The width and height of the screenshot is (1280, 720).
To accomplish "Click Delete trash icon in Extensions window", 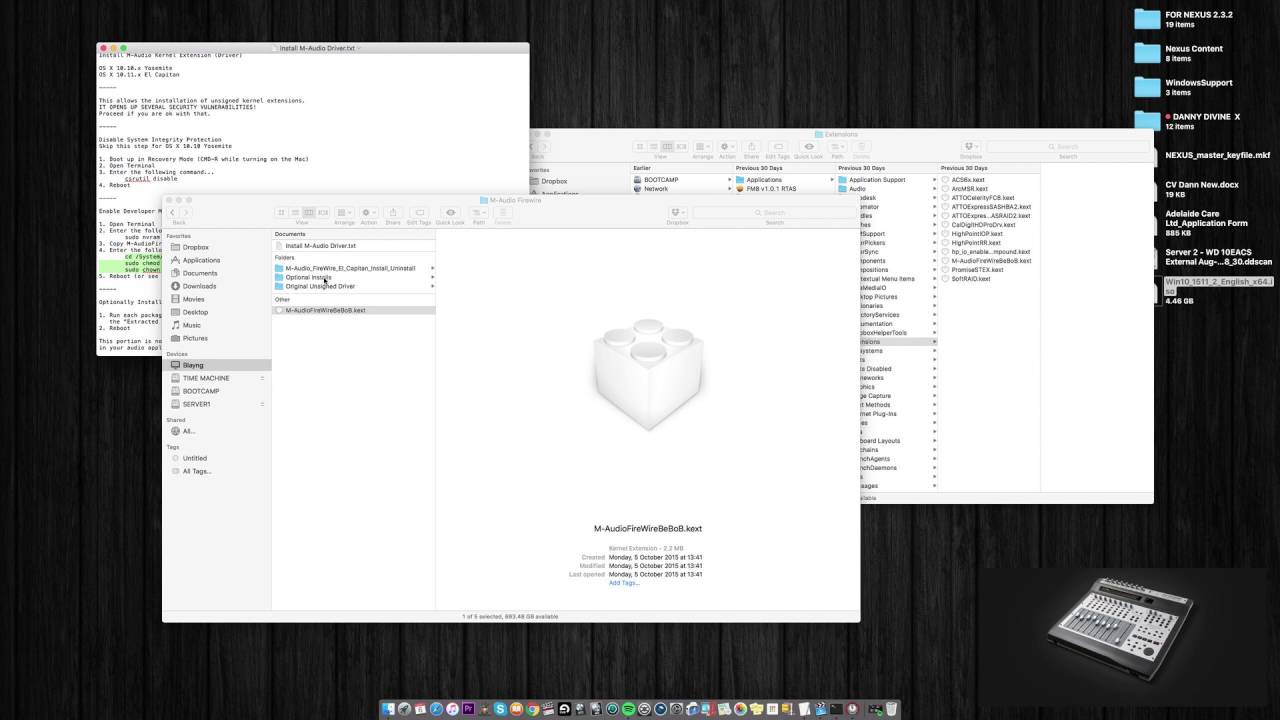I will 861,147.
